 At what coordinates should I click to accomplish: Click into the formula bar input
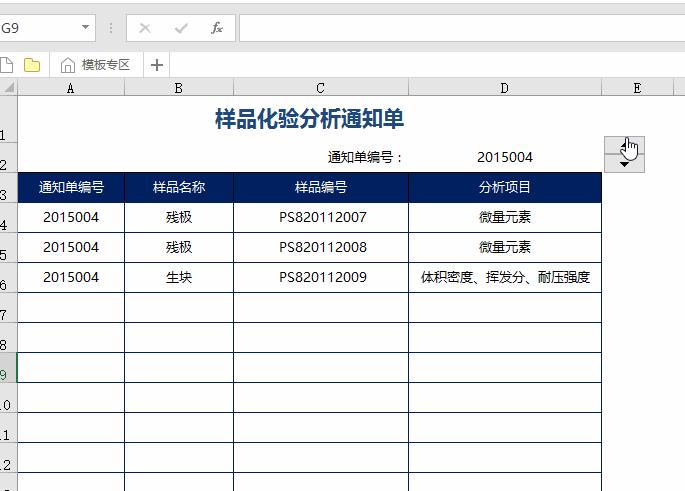point(462,28)
